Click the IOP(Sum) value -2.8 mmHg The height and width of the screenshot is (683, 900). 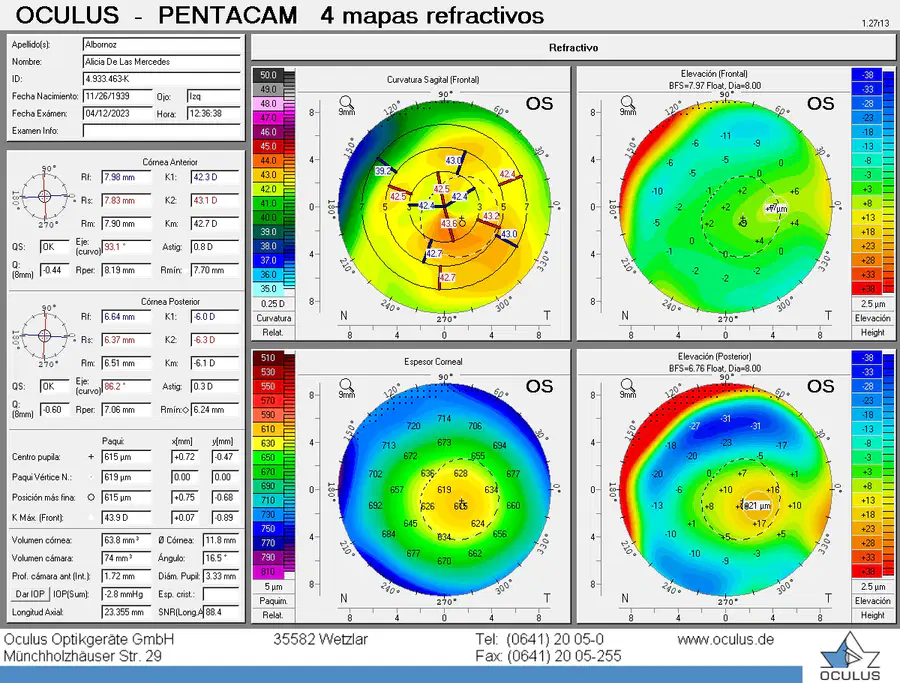coord(126,594)
